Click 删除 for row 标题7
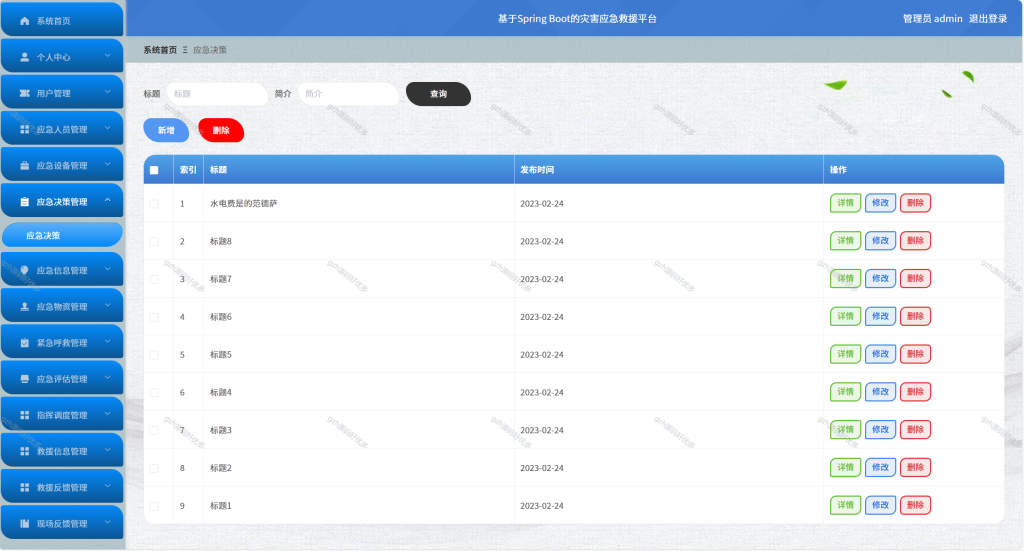The height and width of the screenshot is (551, 1024). (x=915, y=279)
